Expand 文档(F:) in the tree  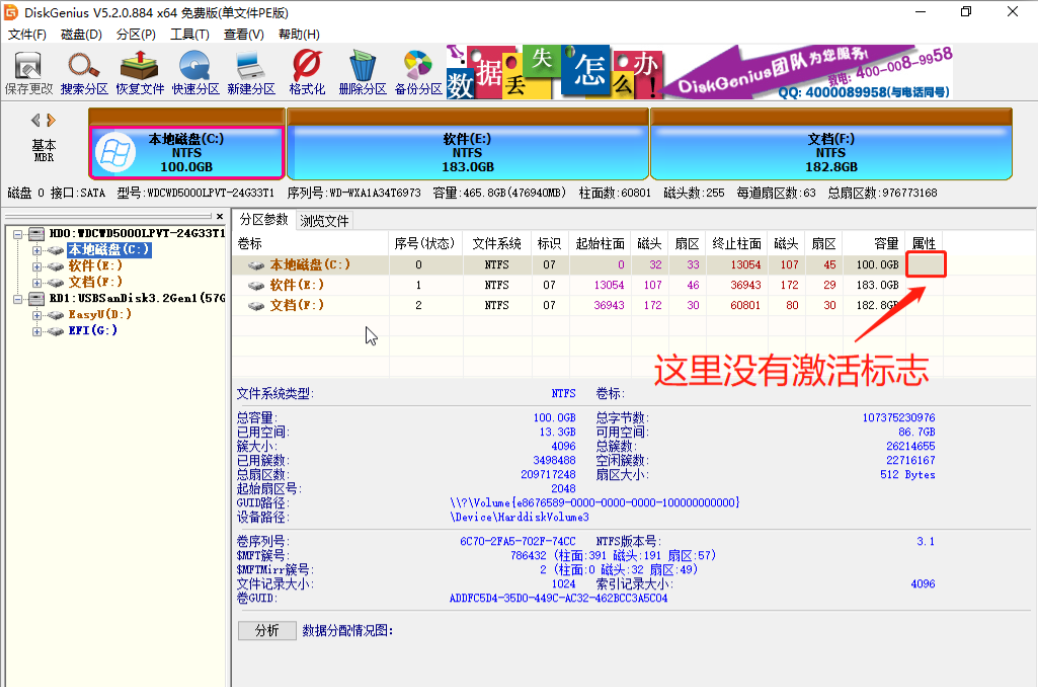click(x=37, y=283)
